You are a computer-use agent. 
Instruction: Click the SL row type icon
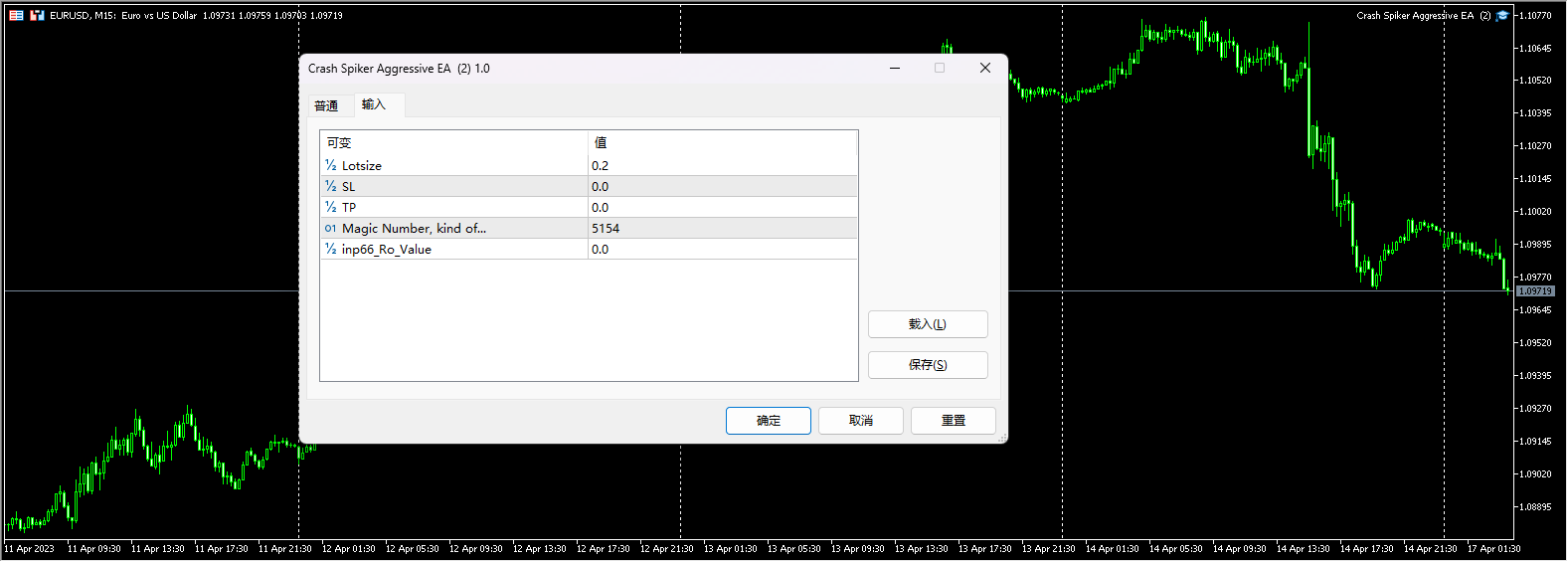pos(330,187)
